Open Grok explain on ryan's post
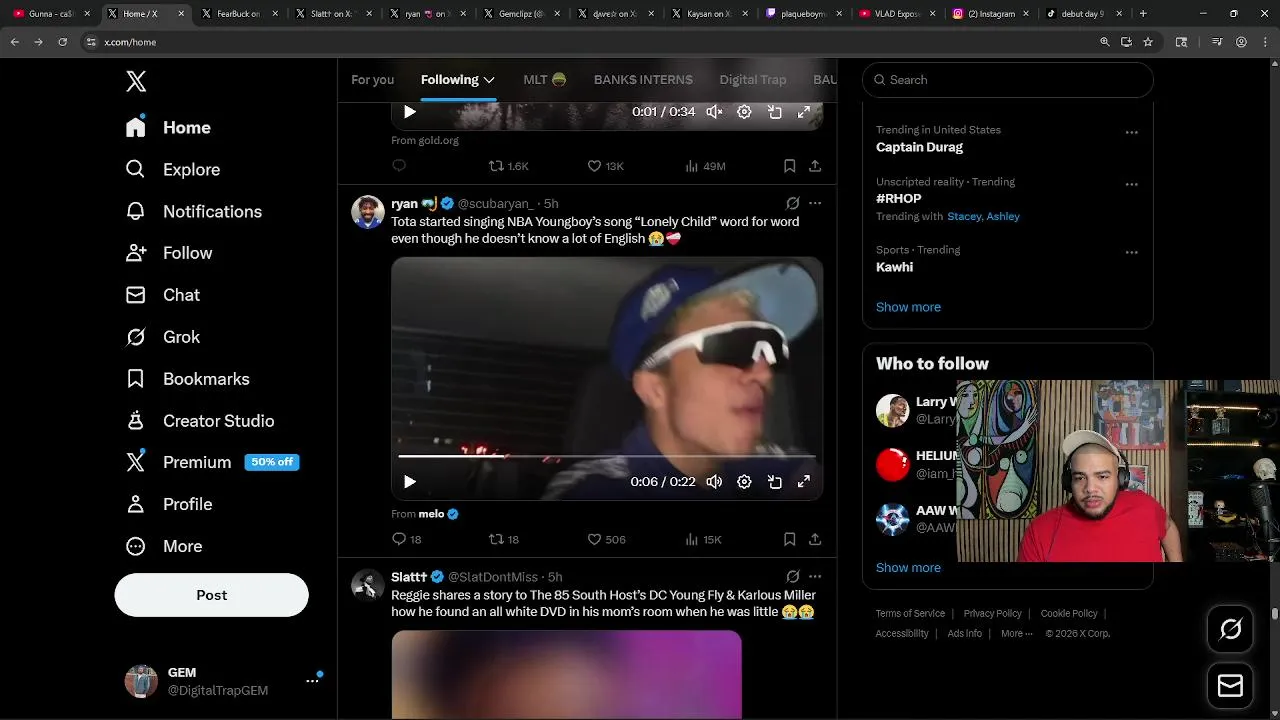 coord(793,203)
